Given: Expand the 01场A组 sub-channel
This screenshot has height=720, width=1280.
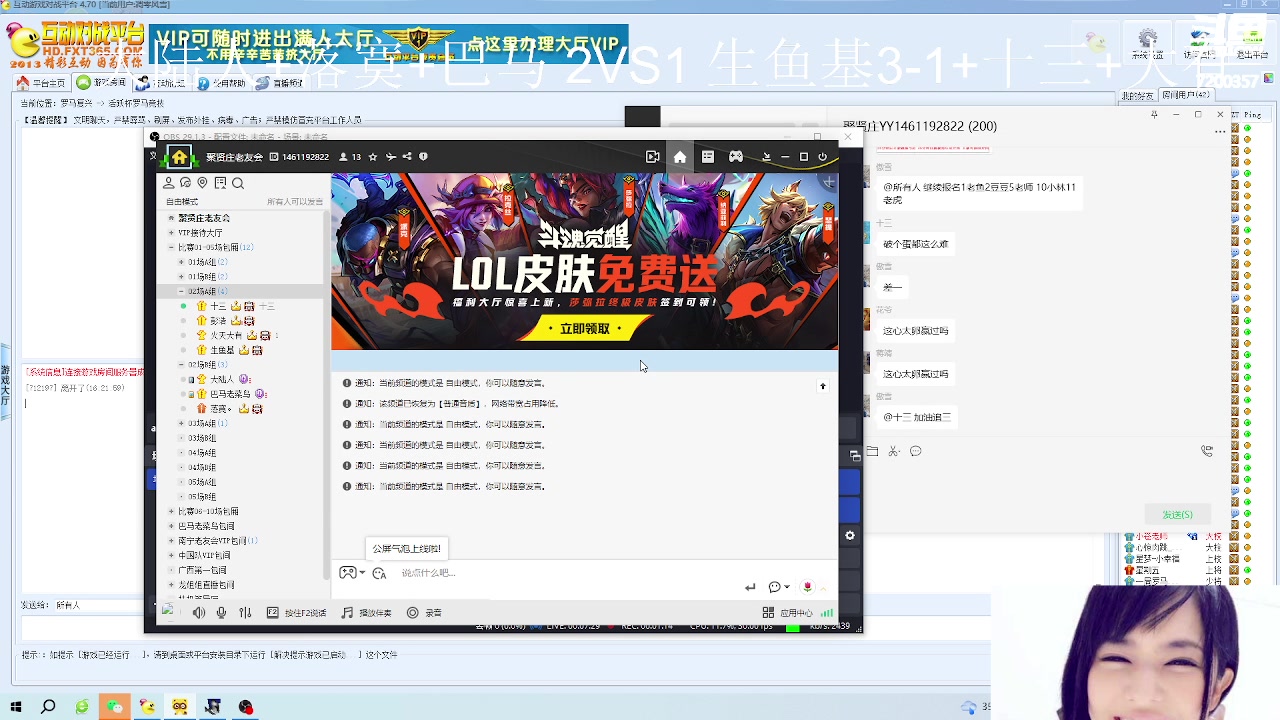Looking at the screenshot, I should (x=181, y=262).
